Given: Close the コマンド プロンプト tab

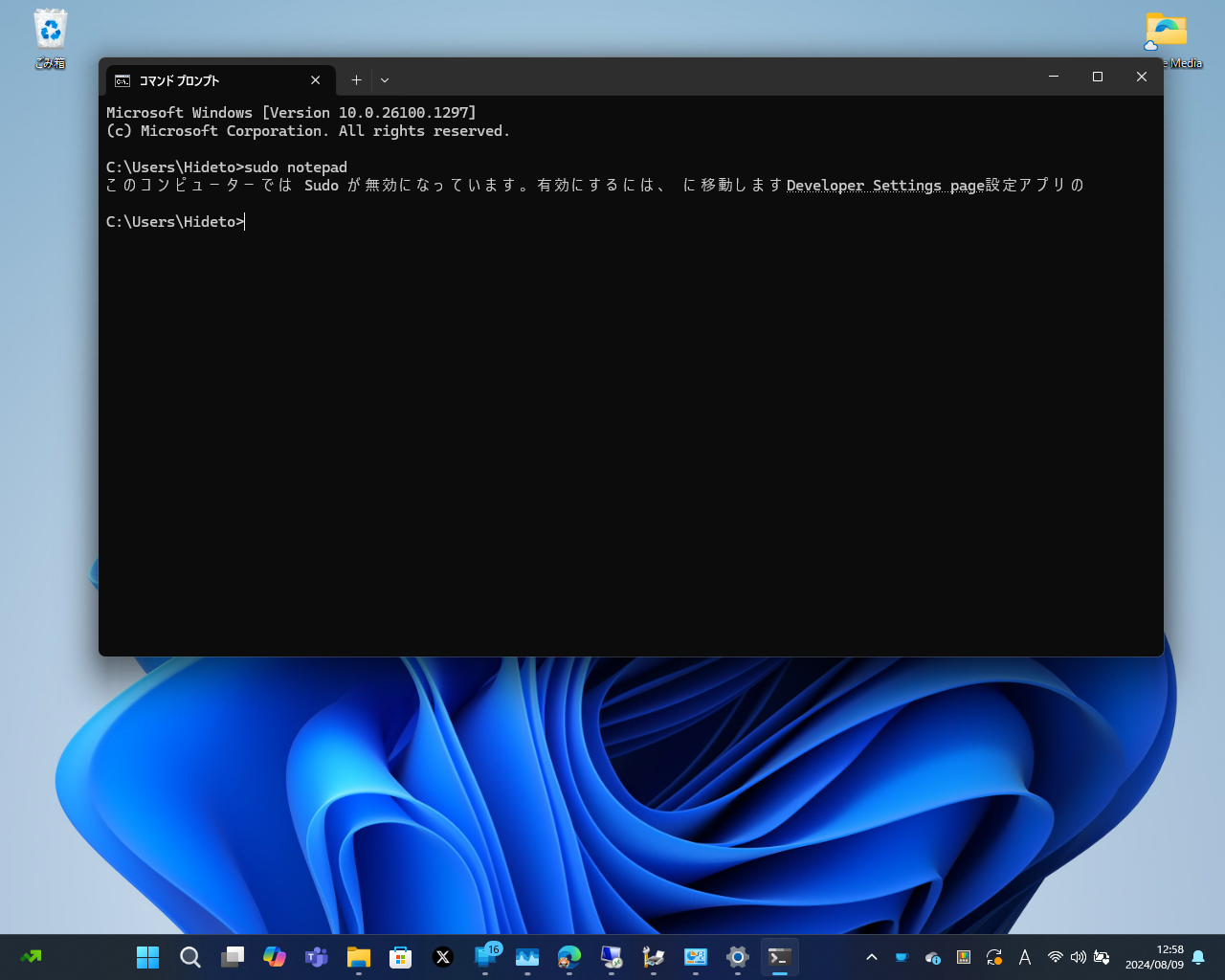Looking at the screenshot, I should click(x=315, y=80).
